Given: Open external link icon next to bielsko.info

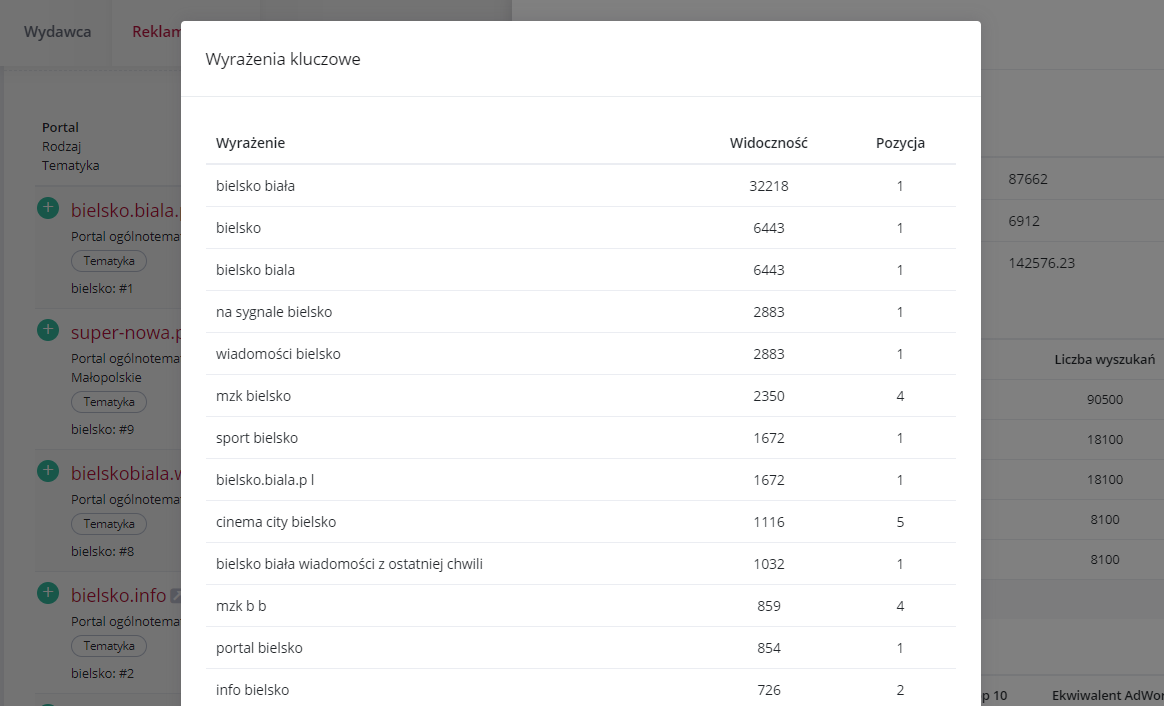Looking at the screenshot, I should point(176,595).
